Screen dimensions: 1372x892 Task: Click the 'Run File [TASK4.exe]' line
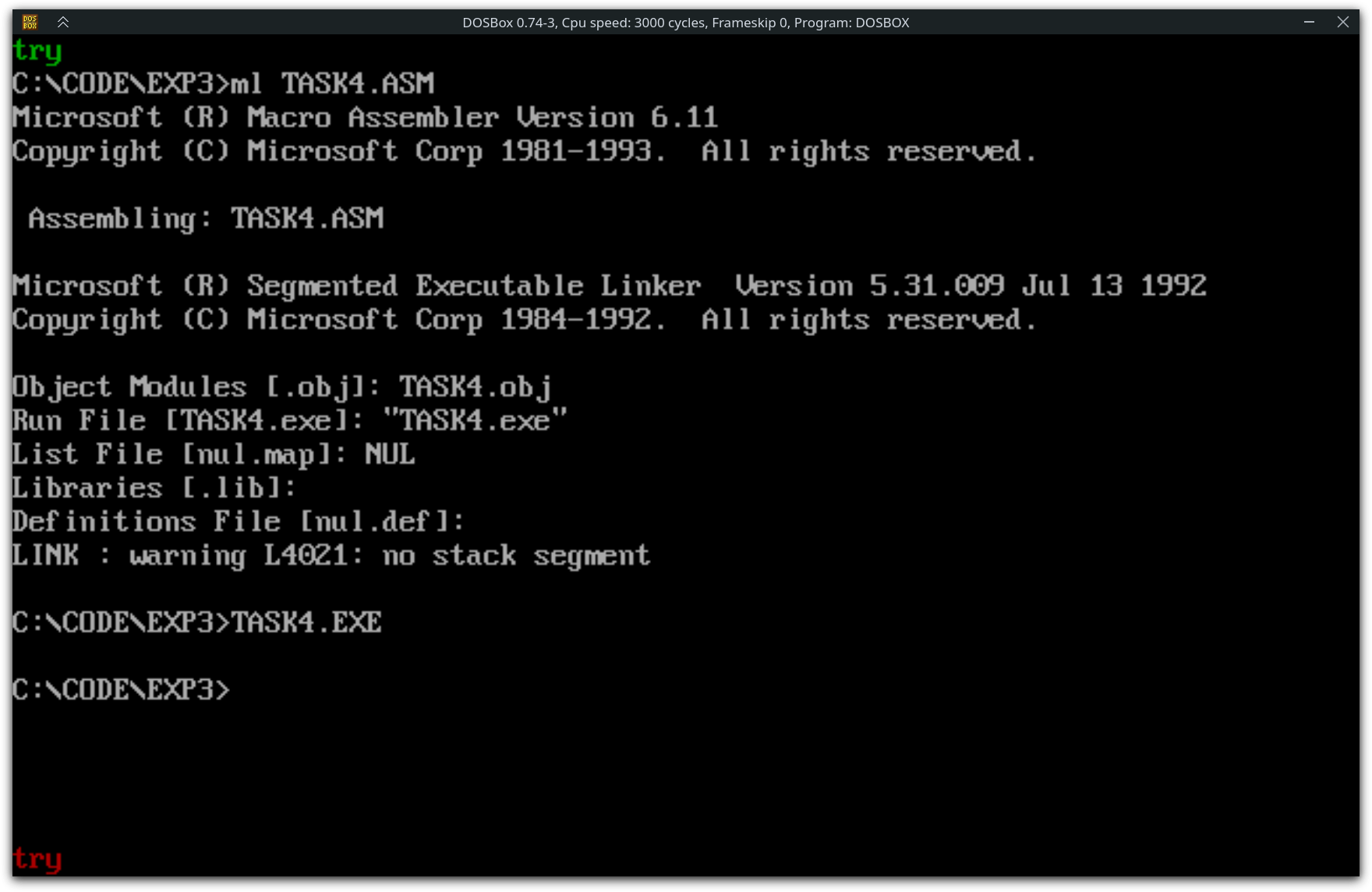(x=289, y=421)
